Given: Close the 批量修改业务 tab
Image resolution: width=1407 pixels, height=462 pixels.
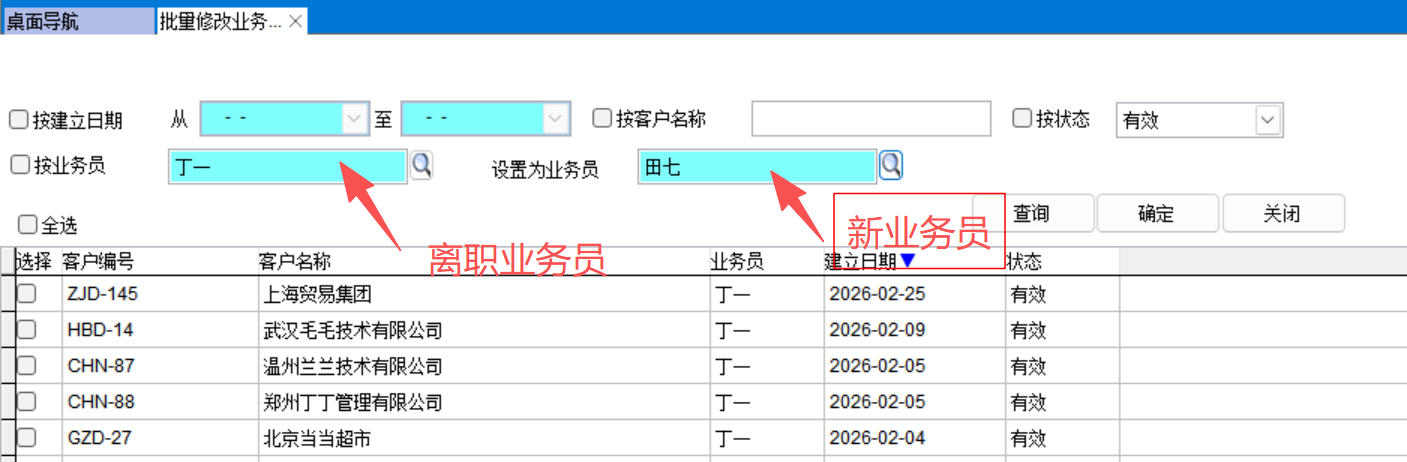Looking at the screenshot, I should click(x=295, y=21).
